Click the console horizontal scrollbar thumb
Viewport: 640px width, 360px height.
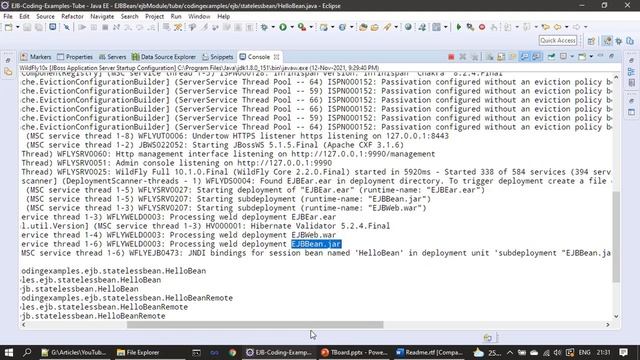[x=255, y=325]
